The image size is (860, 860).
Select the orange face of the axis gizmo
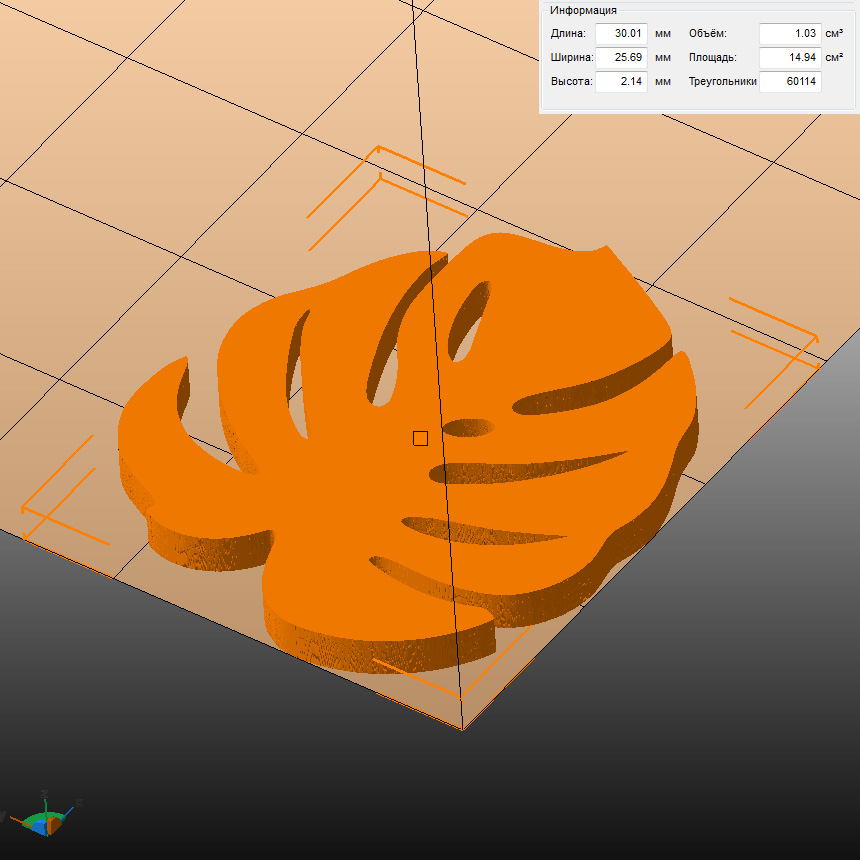pyautogui.click(x=56, y=828)
